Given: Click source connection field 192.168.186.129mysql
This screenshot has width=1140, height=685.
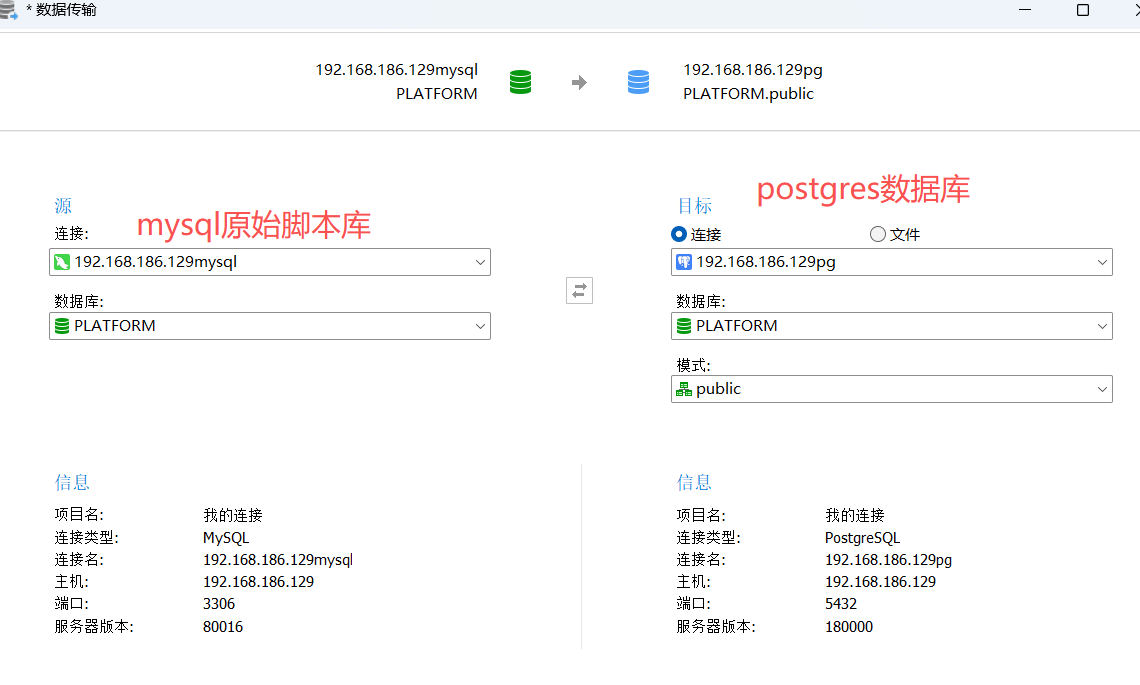Looking at the screenshot, I should pos(270,262).
